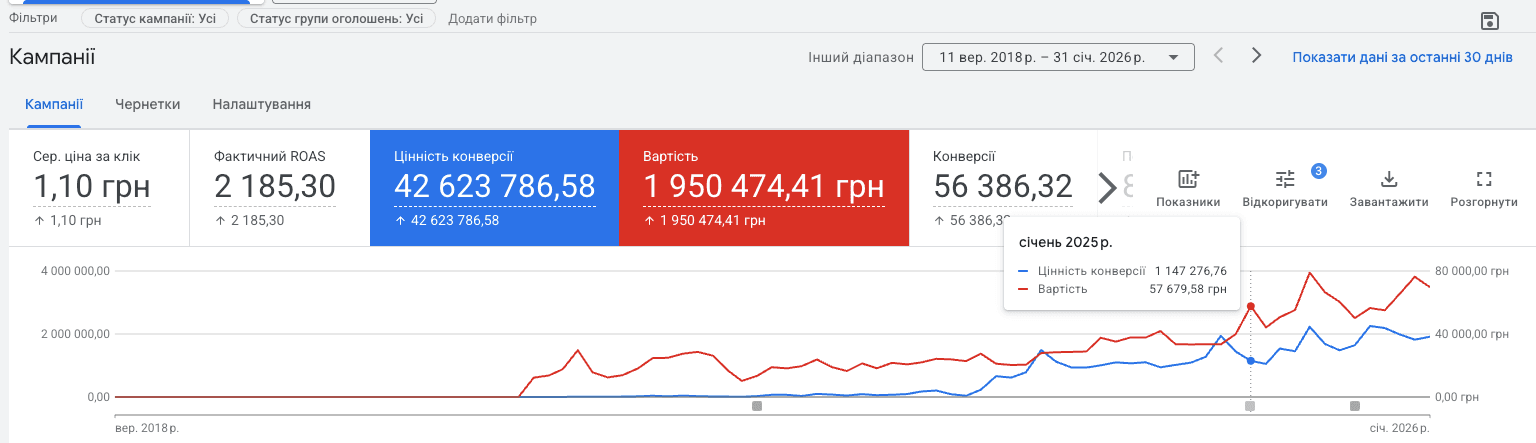Click Показати дані за останні 30 днів
This screenshot has height=443, width=1536.
[x=1402, y=57]
